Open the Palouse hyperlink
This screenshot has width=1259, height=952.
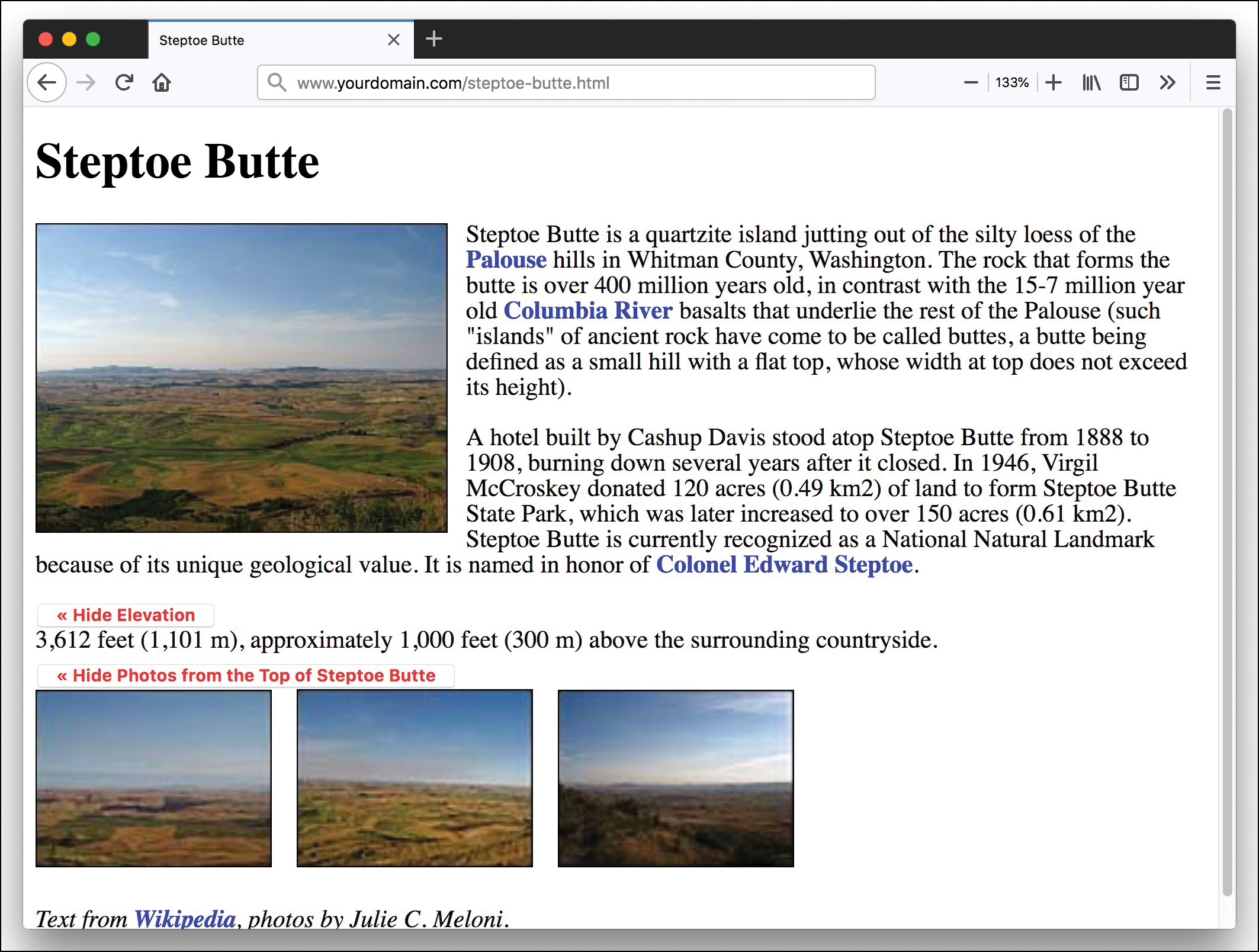(506, 259)
